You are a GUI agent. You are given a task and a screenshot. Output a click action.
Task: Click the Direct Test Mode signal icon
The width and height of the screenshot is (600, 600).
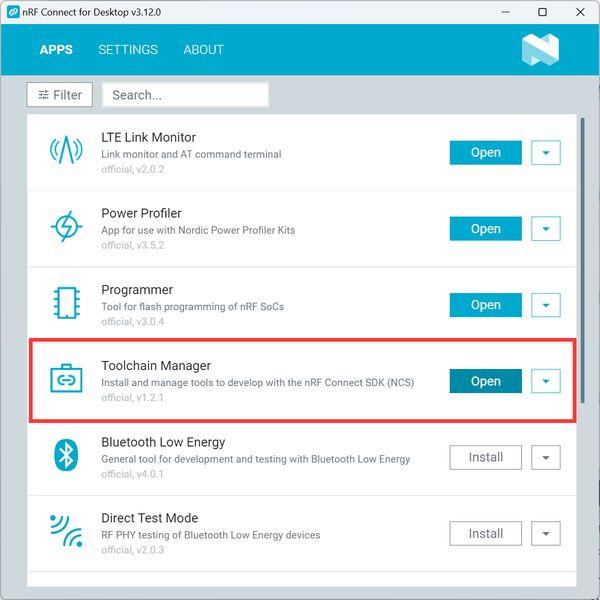coord(66,531)
